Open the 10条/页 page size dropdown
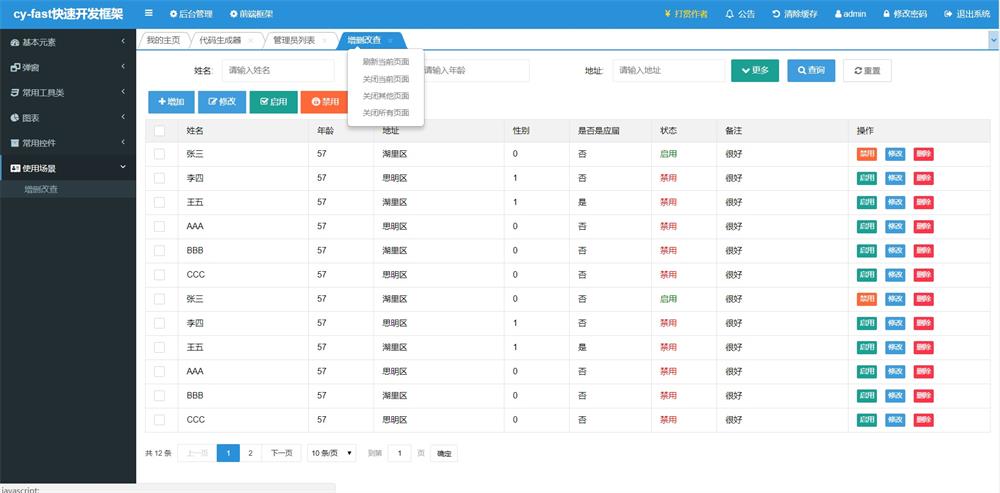The height and width of the screenshot is (493, 1000). [332, 453]
